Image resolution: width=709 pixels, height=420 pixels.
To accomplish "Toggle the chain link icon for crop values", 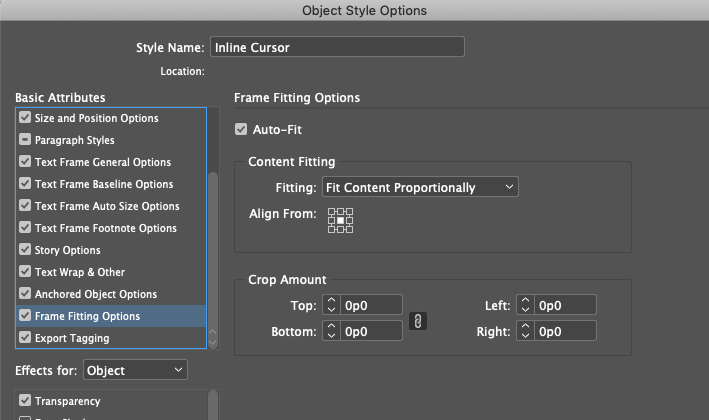I will point(418,321).
